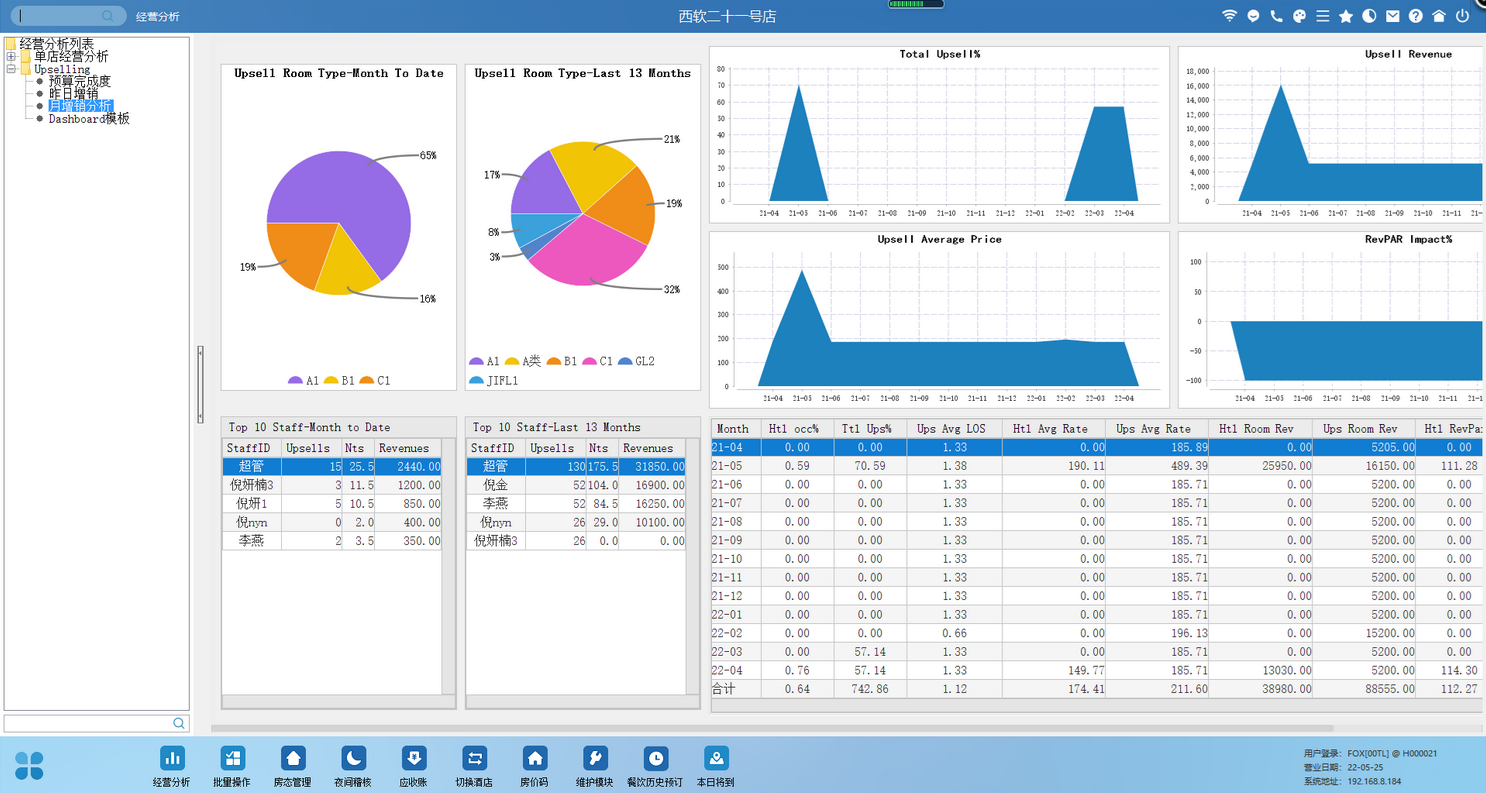This screenshot has width=1486, height=793.
Task: Open the 应收账 download icon
Action: tap(414, 758)
